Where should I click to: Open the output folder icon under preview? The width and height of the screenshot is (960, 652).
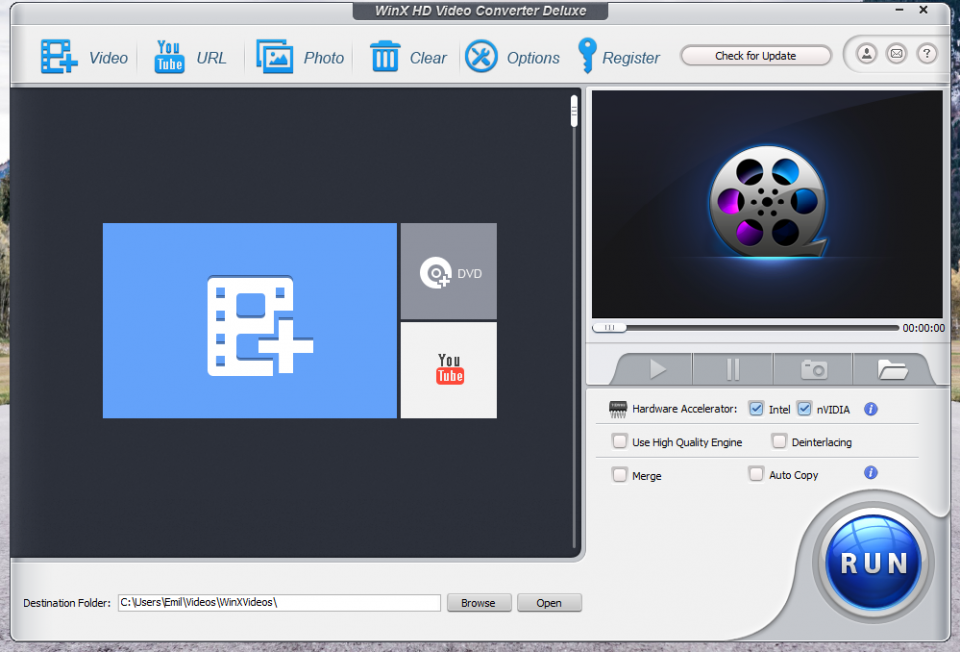(892, 369)
